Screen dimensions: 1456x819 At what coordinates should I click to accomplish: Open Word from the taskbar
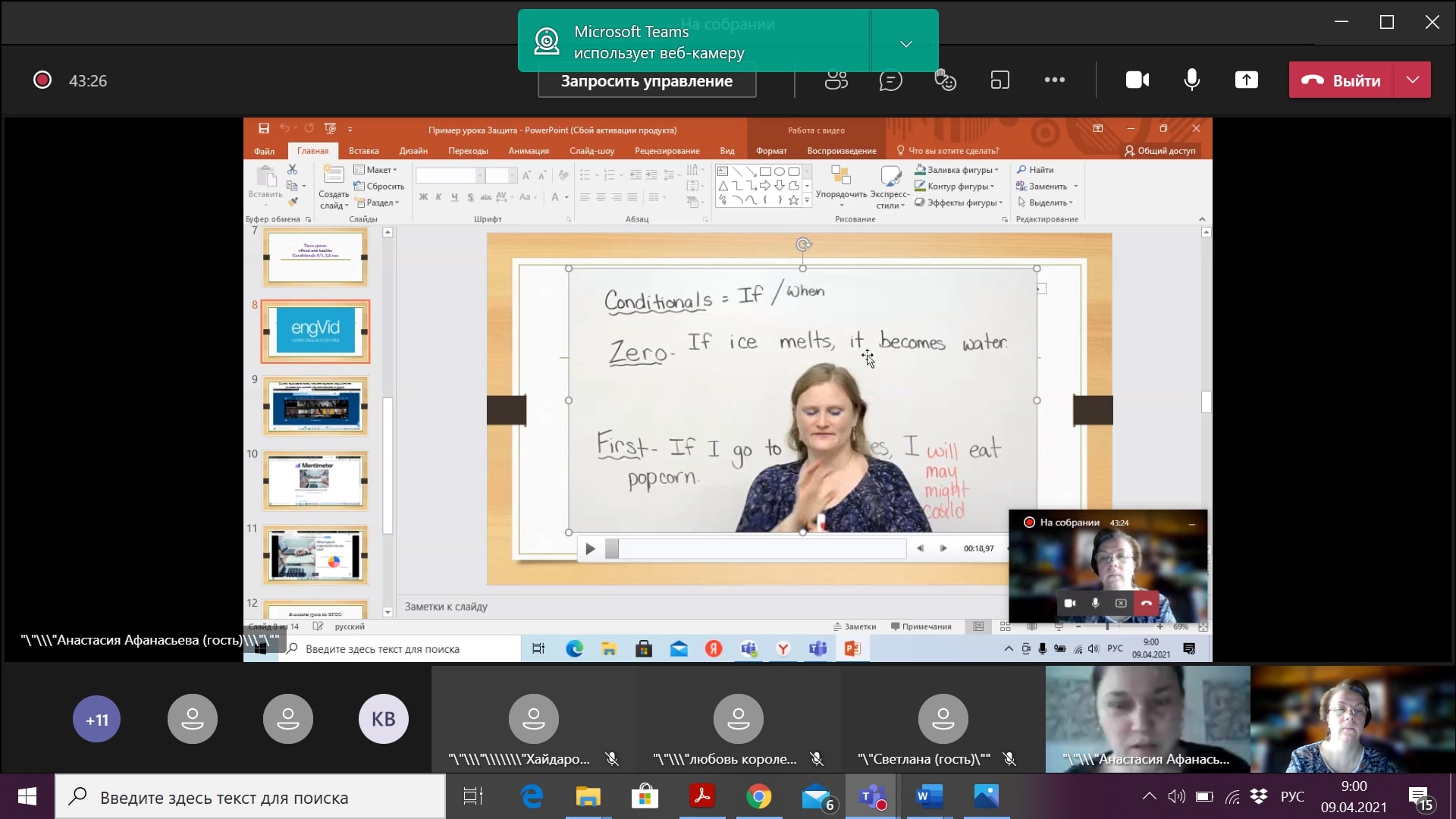coord(929,797)
